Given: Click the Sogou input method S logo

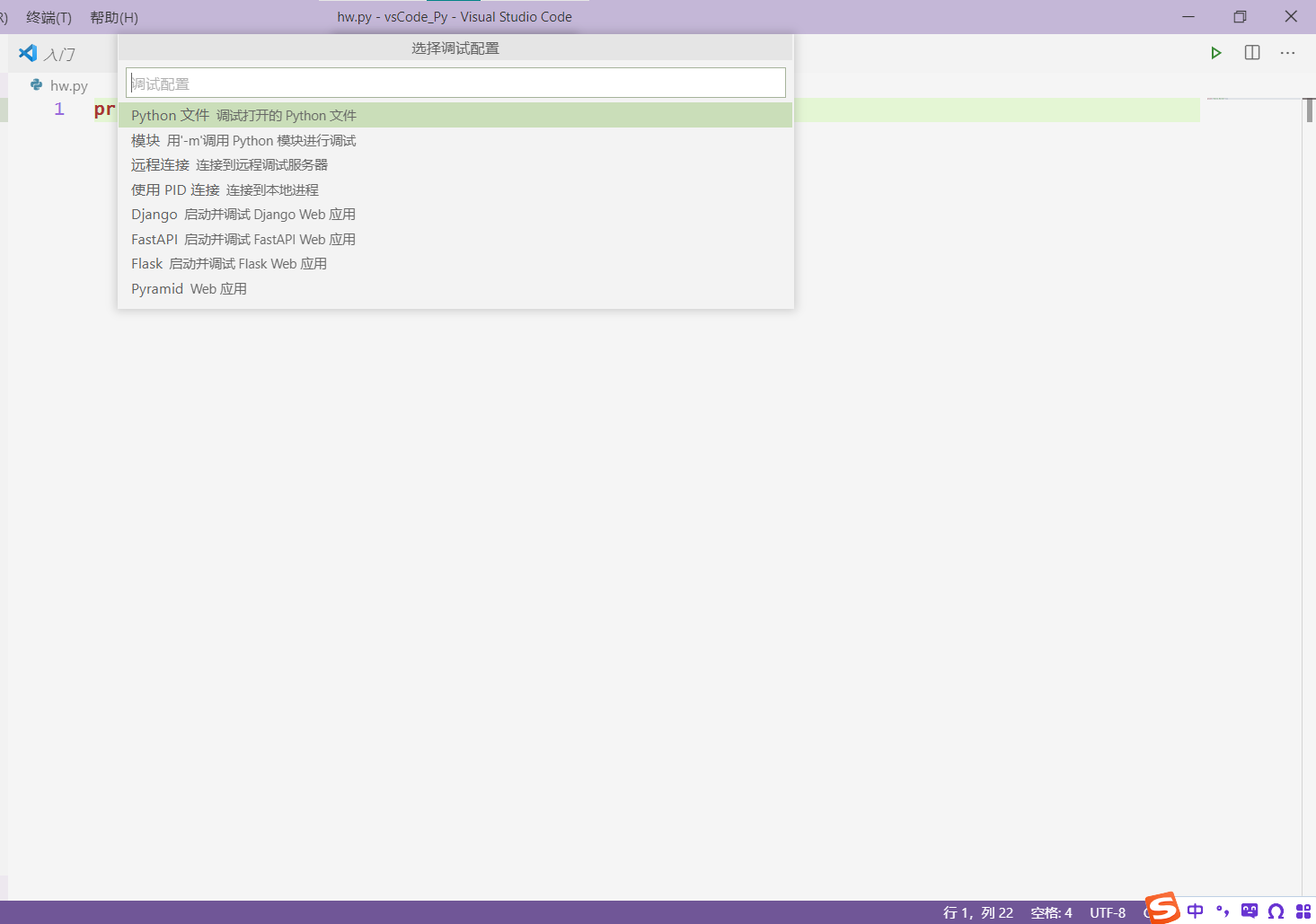Looking at the screenshot, I should 1162,908.
